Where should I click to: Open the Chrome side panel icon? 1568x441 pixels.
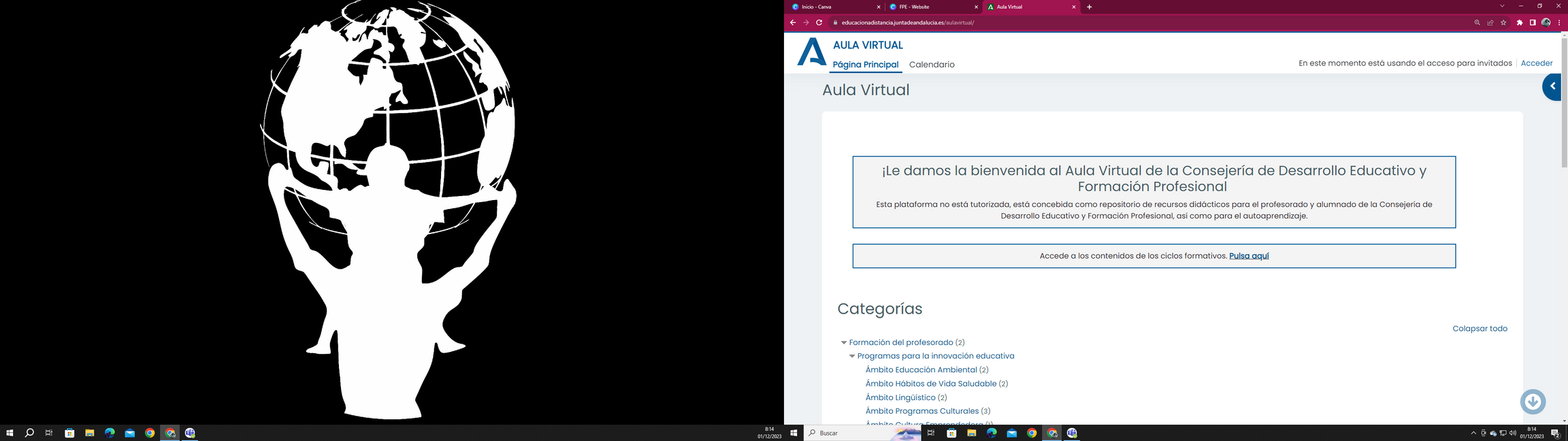(x=1533, y=22)
